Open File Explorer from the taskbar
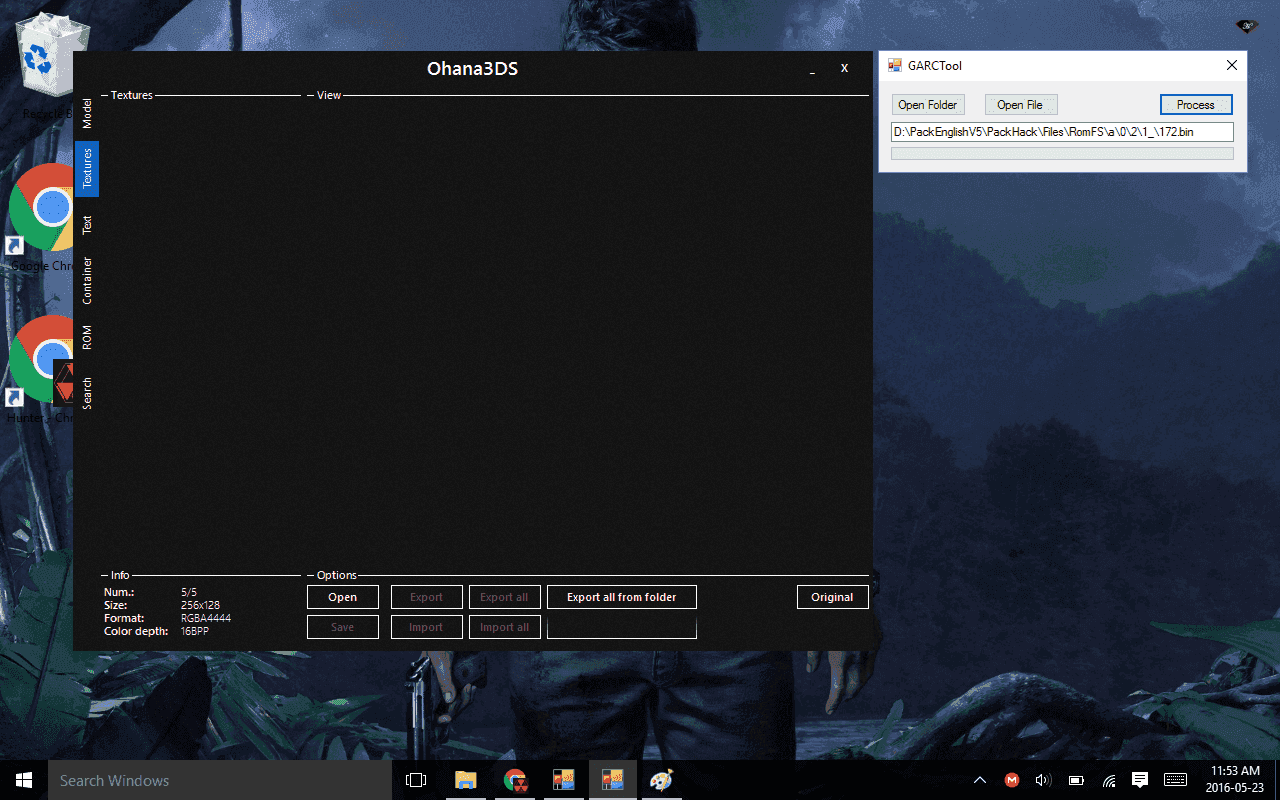 tap(466, 780)
